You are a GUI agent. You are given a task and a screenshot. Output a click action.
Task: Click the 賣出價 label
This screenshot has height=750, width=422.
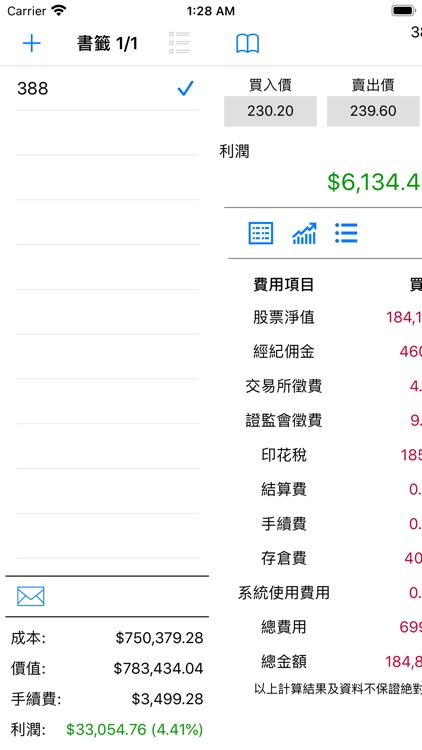pyautogui.click(x=373, y=85)
